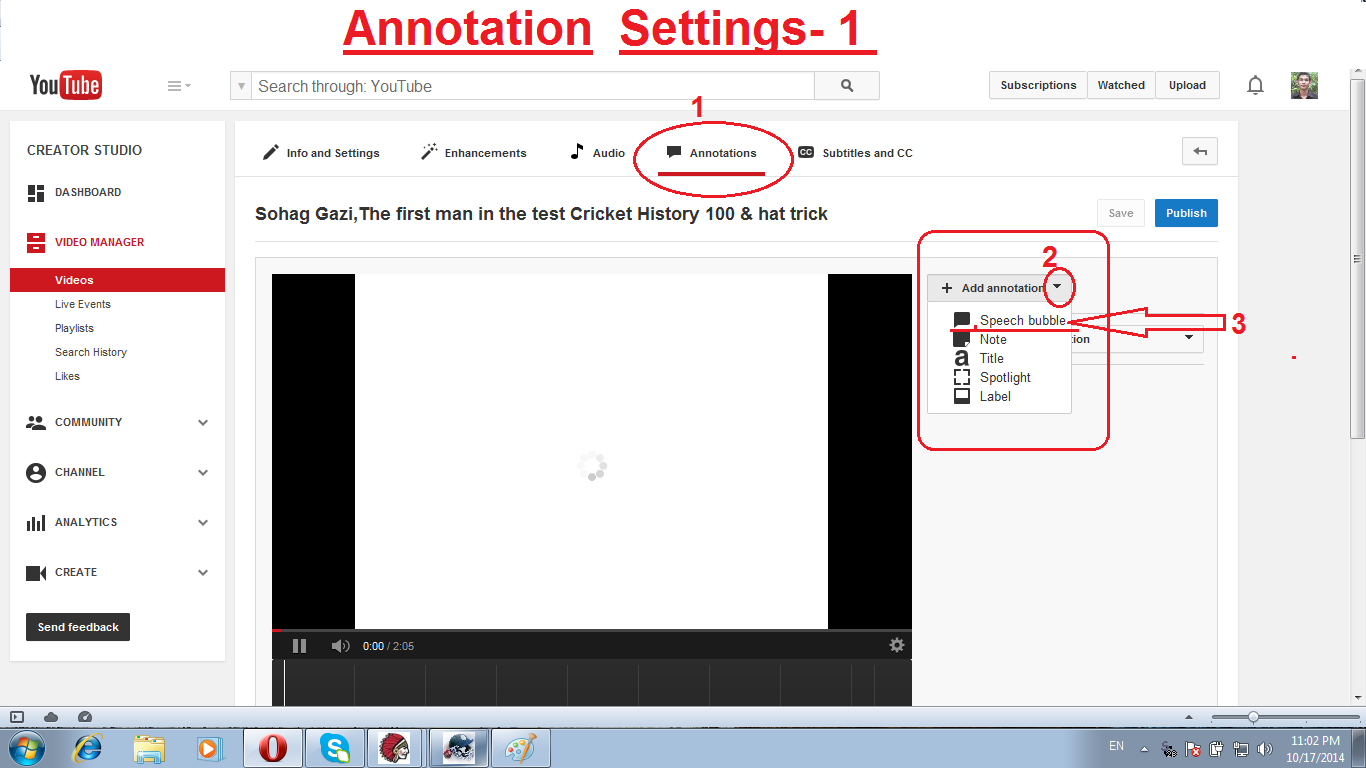Select the Note annotation icon
This screenshot has height=768, width=1366.
coord(963,339)
